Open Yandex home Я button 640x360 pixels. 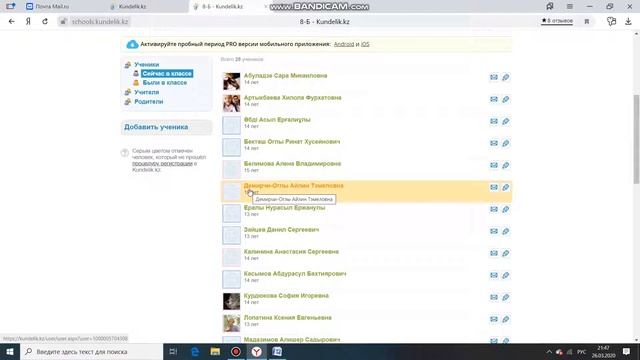point(28,22)
